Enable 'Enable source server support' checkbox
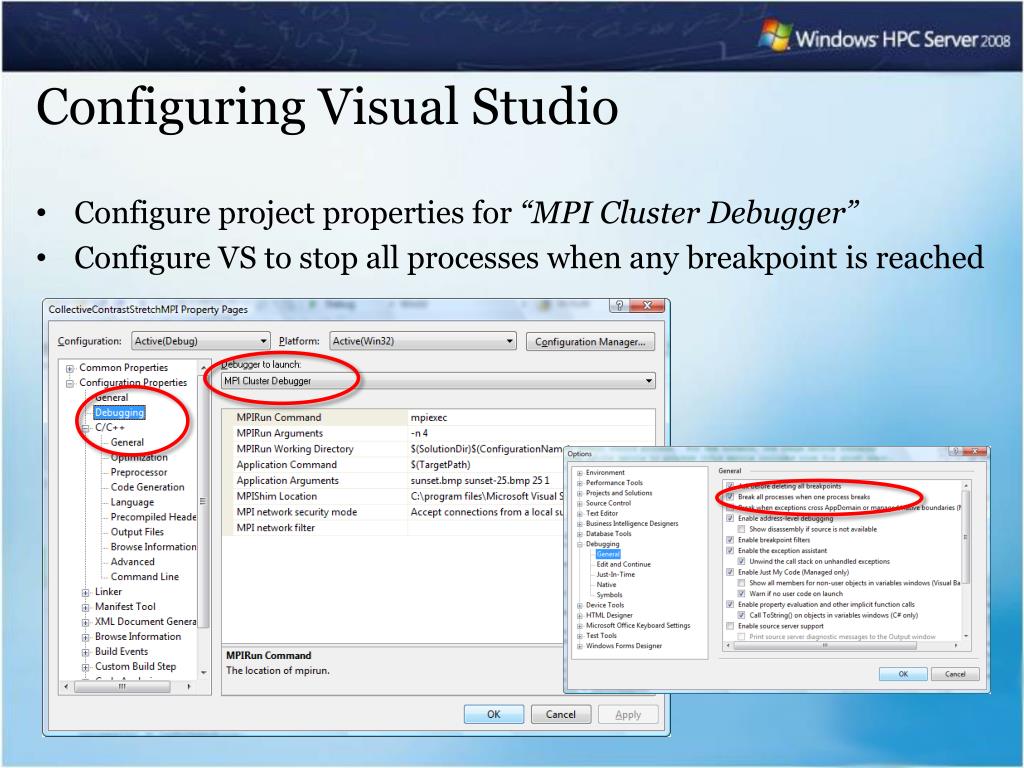1024x768 pixels. pyautogui.click(x=730, y=626)
